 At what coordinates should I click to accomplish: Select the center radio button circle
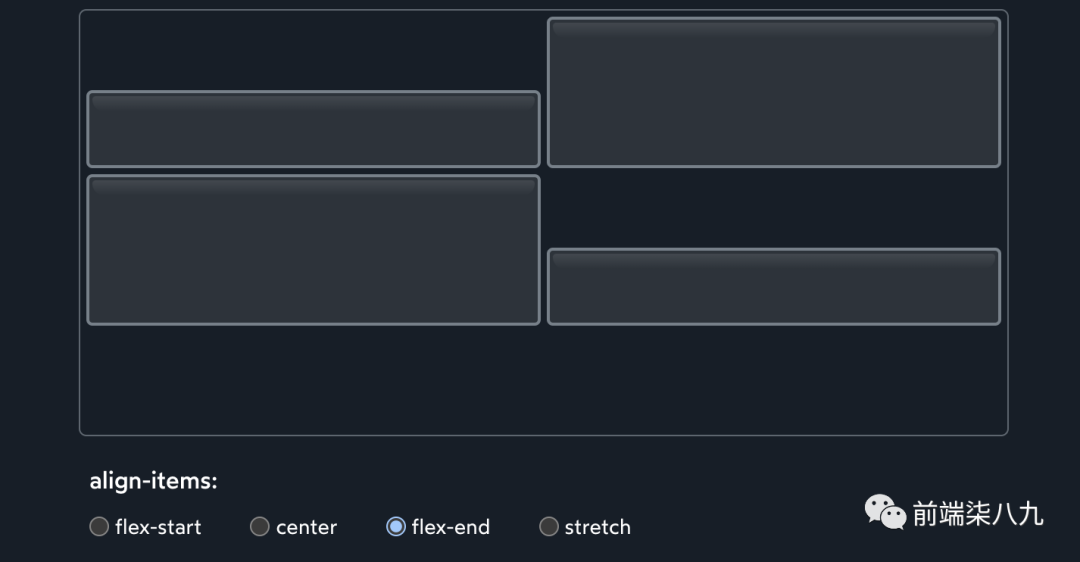point(259,527)
